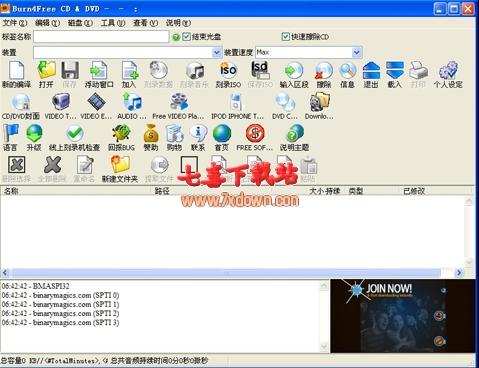This screenshot has height=368, width=479.
Task: Open the CD/DVD cover designer icon
Action: click(21, 102)
